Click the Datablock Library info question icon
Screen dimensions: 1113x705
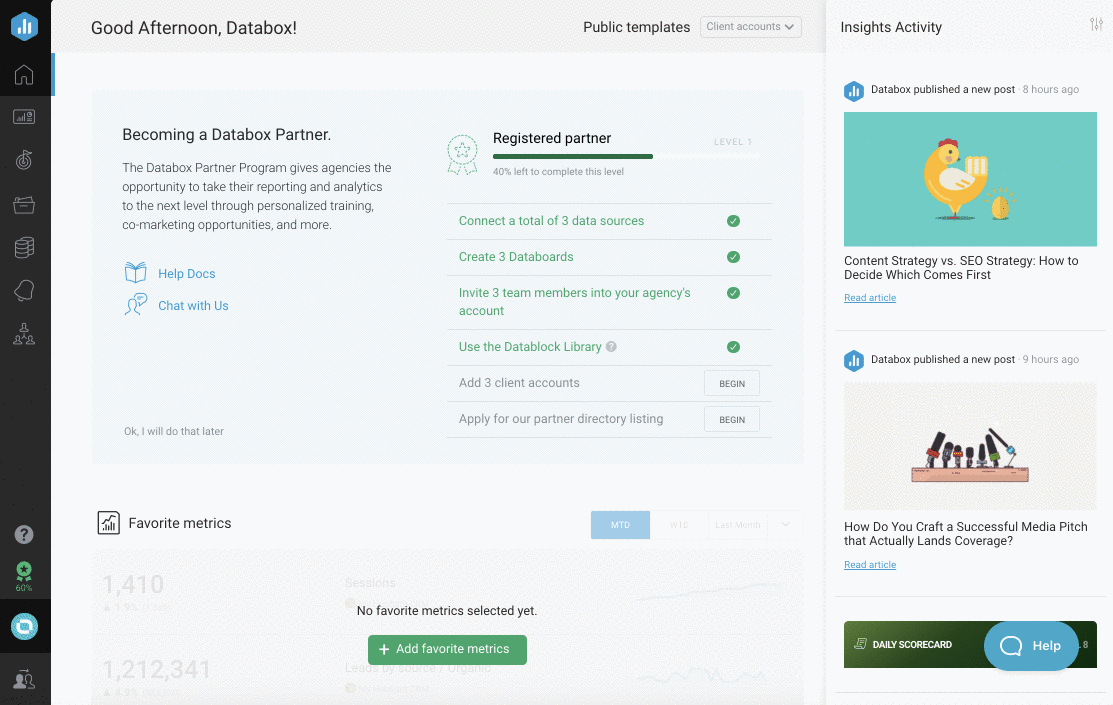(611, 346)
